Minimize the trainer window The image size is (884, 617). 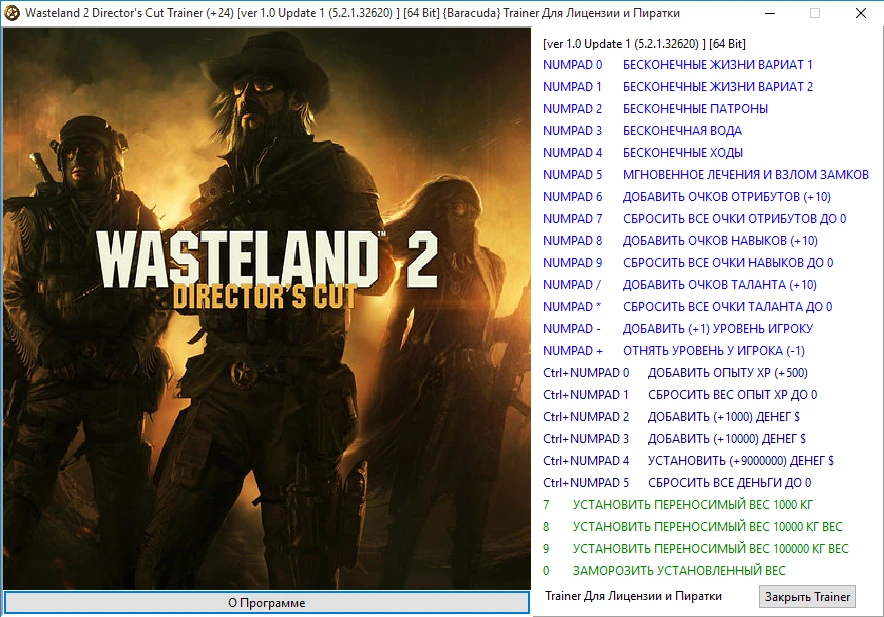click(770, 13)
